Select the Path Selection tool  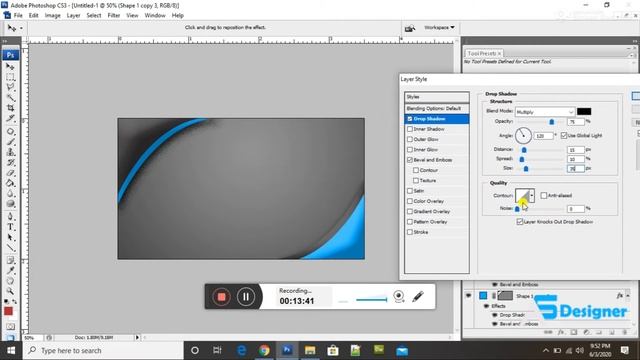click(10, 237)
